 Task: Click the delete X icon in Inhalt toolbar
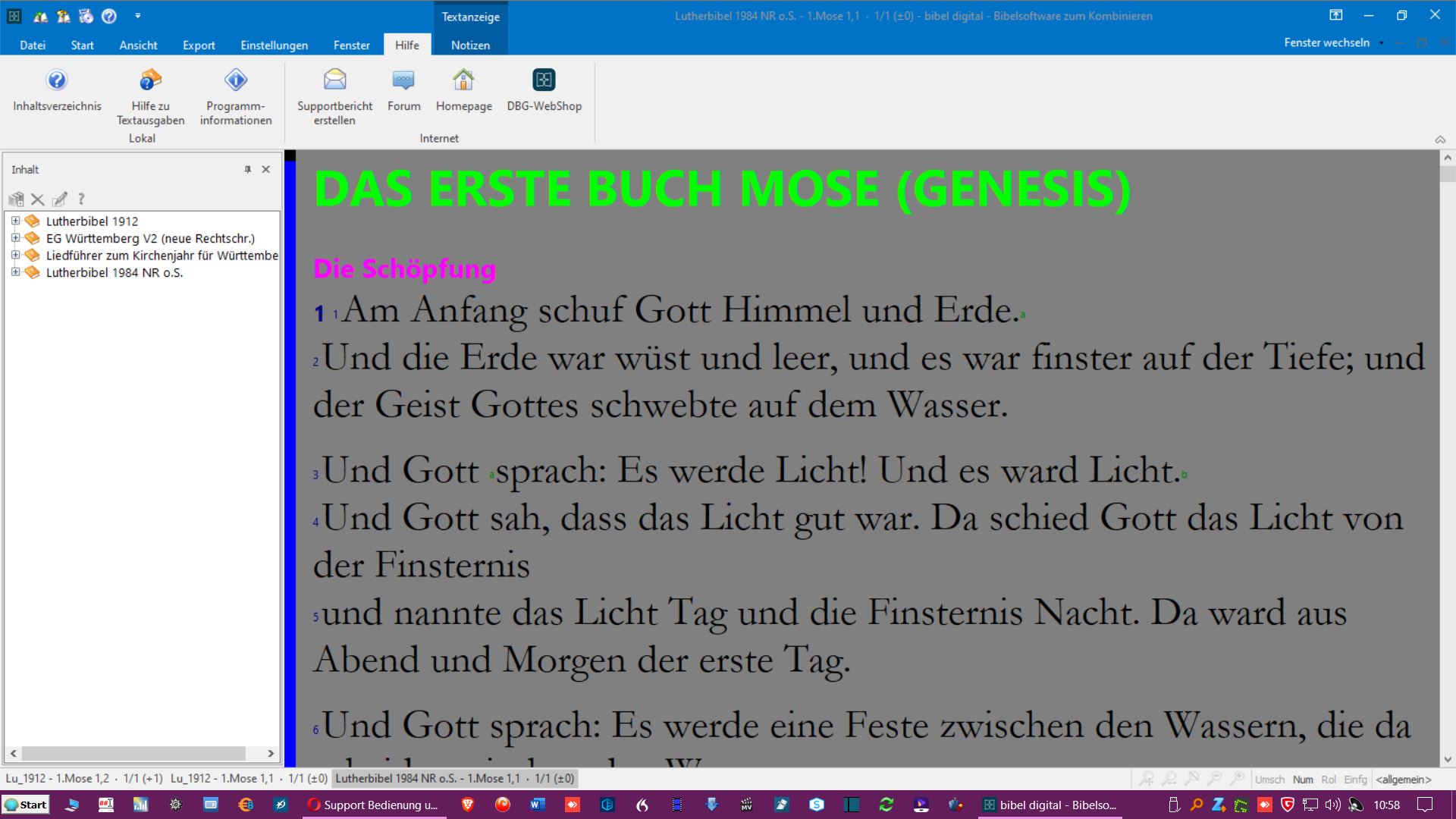(37, 199)
